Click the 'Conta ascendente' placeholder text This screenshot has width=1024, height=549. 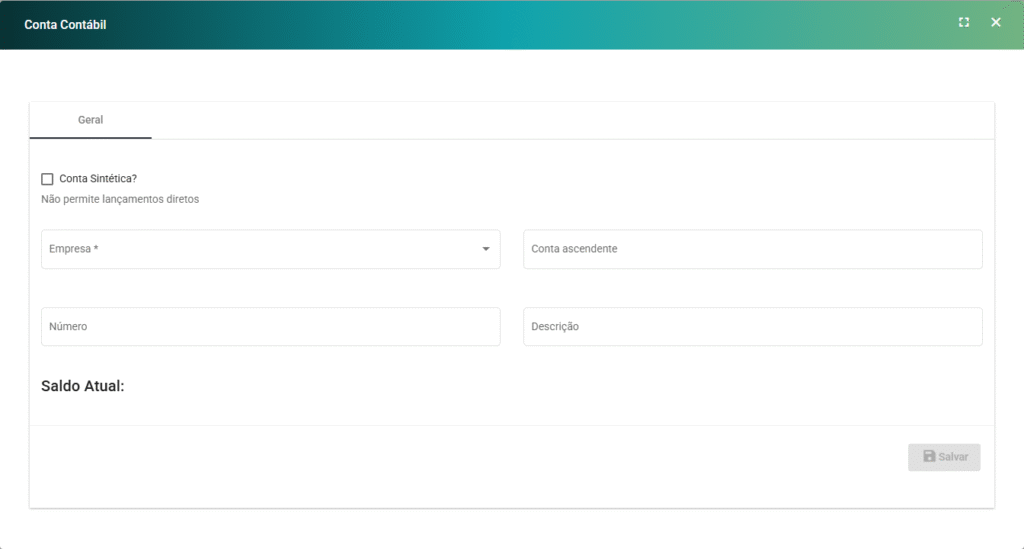574,249
